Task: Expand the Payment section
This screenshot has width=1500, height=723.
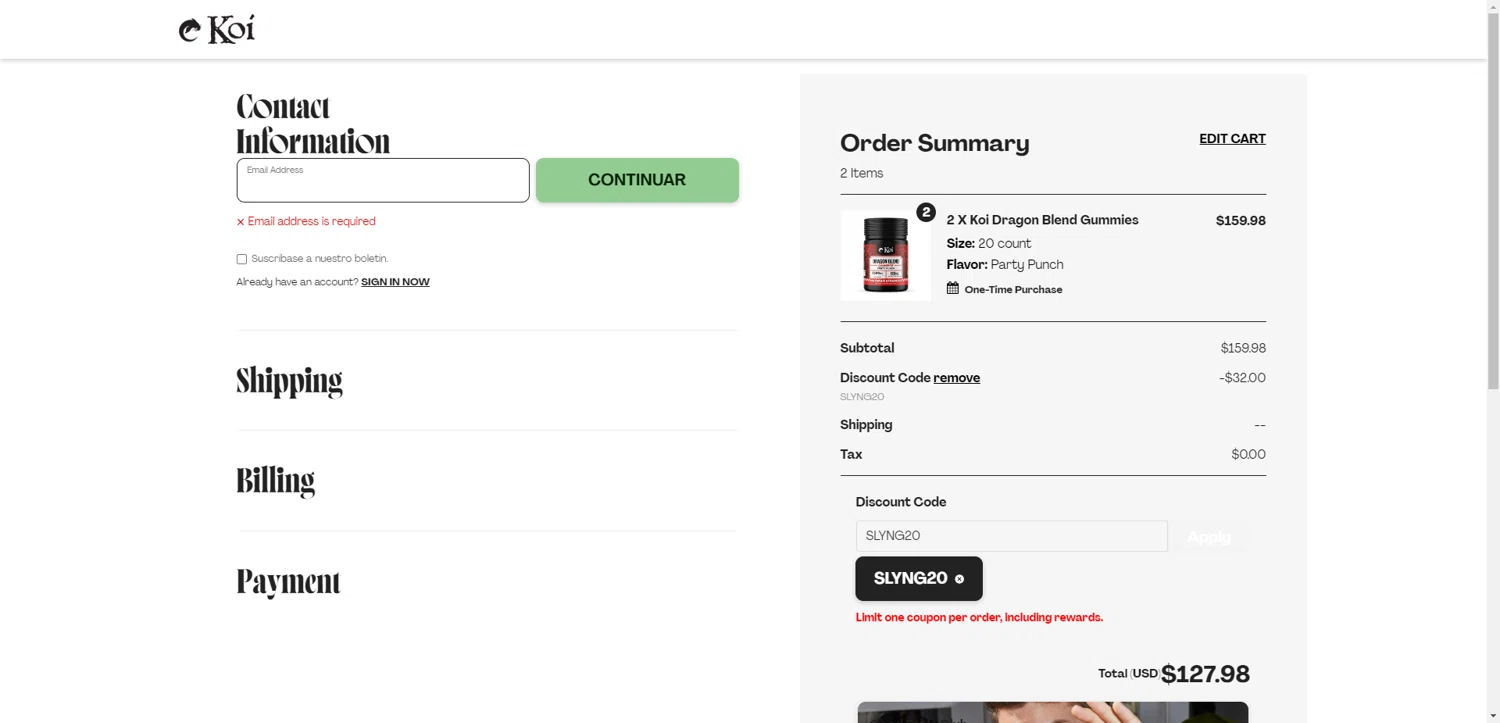Action: (x=288, y=581)
